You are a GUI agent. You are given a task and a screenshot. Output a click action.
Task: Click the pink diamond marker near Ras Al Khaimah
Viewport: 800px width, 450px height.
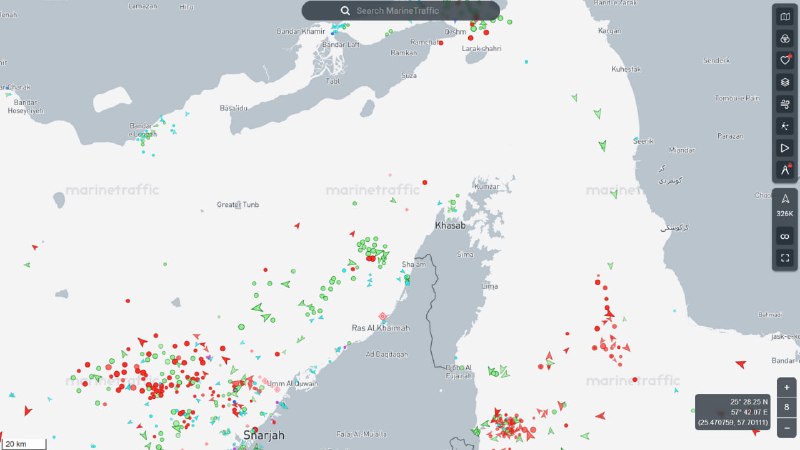coord(383,317)
